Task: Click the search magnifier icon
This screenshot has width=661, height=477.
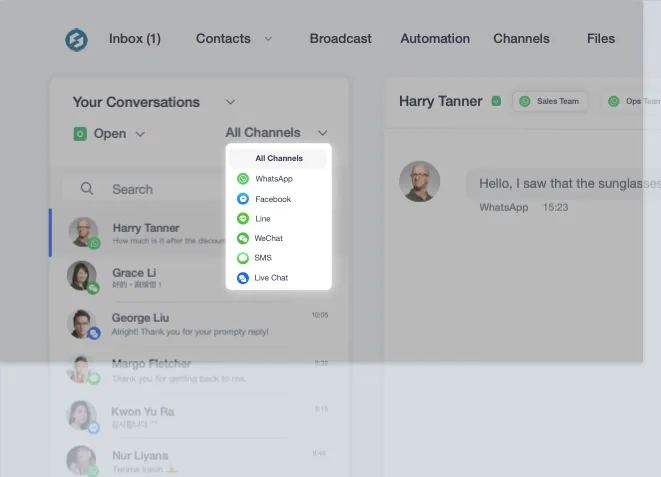Action: click(87, 189)
